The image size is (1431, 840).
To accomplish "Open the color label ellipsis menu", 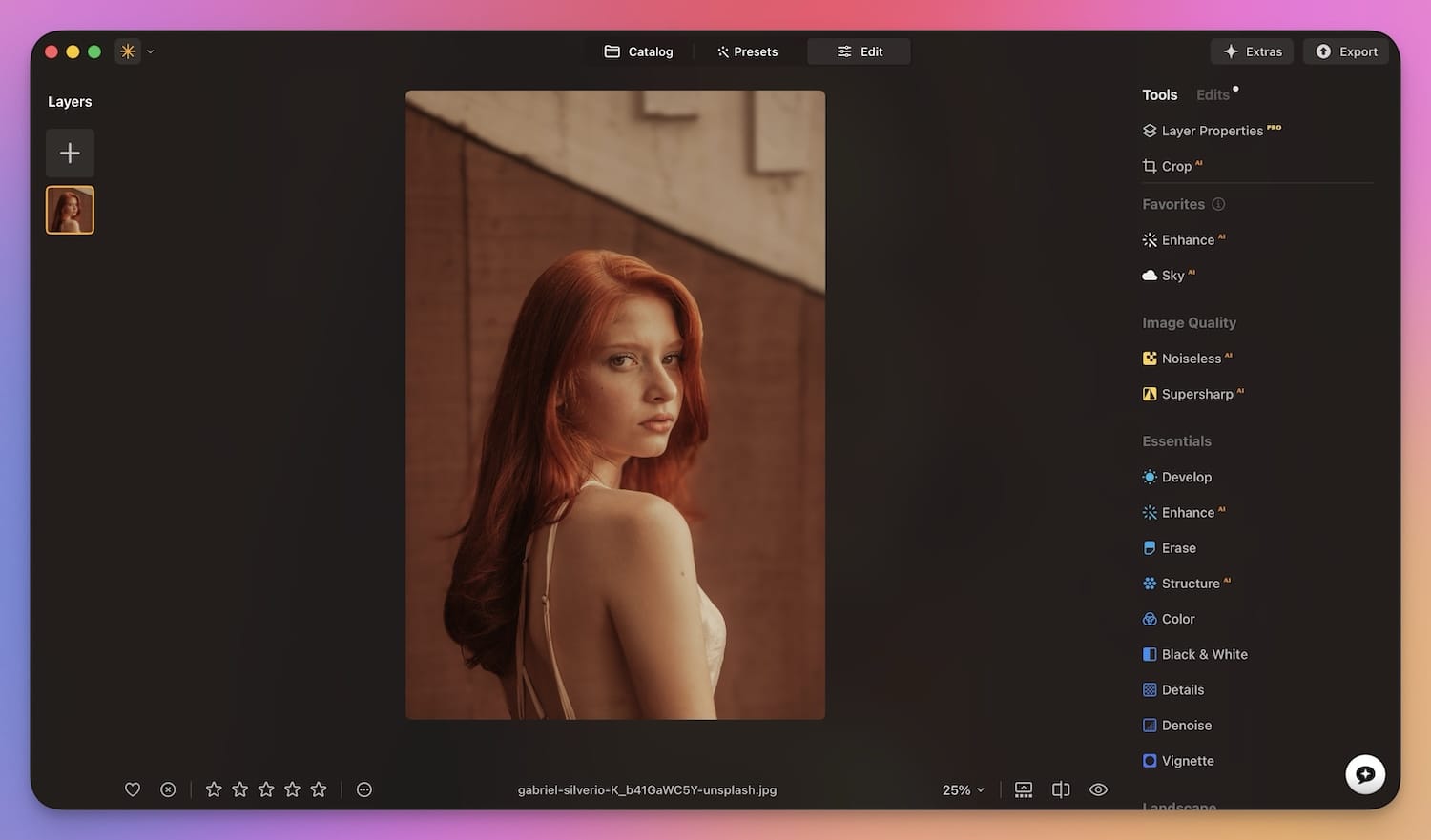I will pyautogui.click(x=364, y=789).
